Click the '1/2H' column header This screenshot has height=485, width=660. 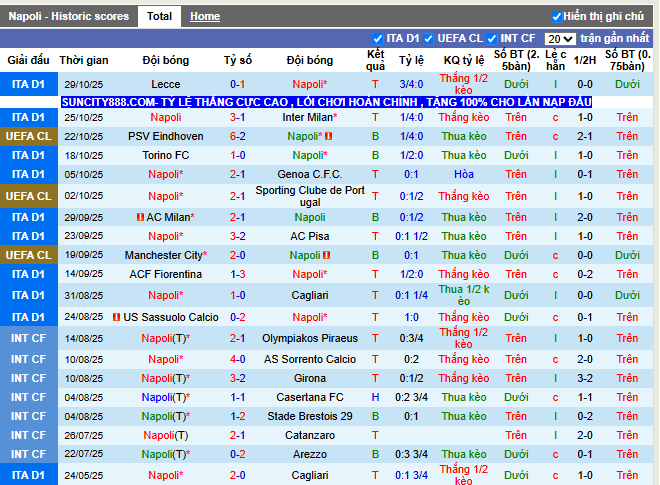[x=585, y=60]
